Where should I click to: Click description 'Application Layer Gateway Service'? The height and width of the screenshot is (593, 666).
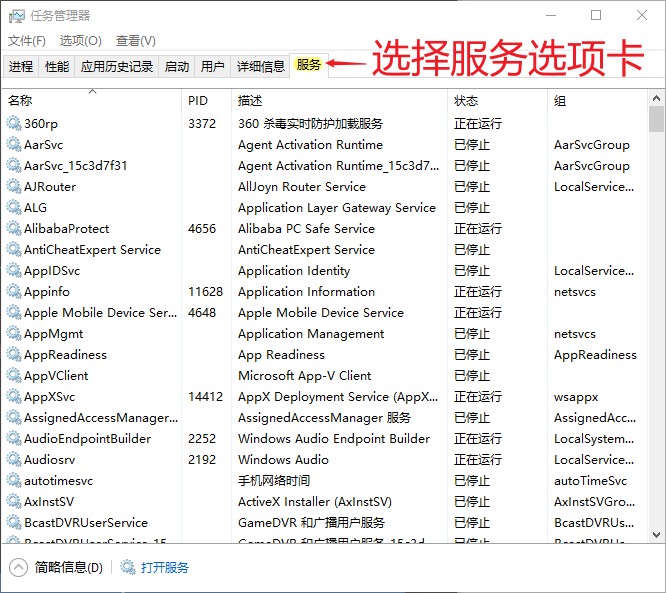click(337, 208)
